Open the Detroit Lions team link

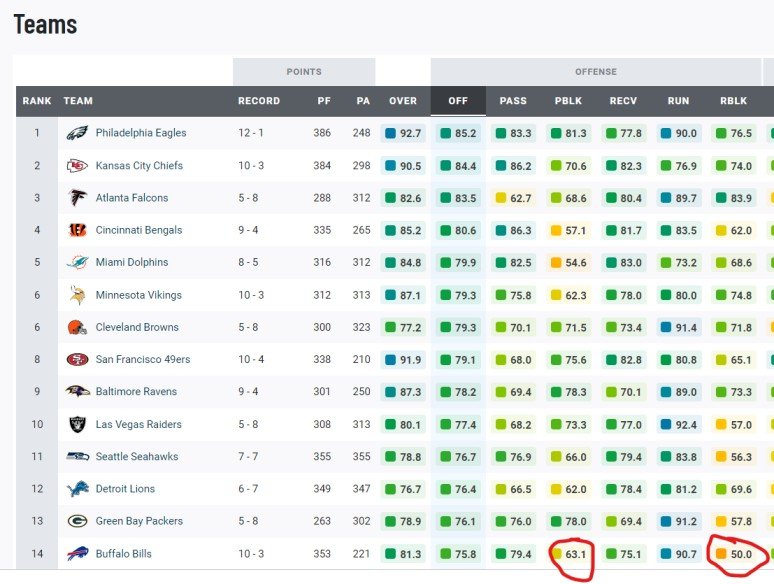tap(125, 489)
